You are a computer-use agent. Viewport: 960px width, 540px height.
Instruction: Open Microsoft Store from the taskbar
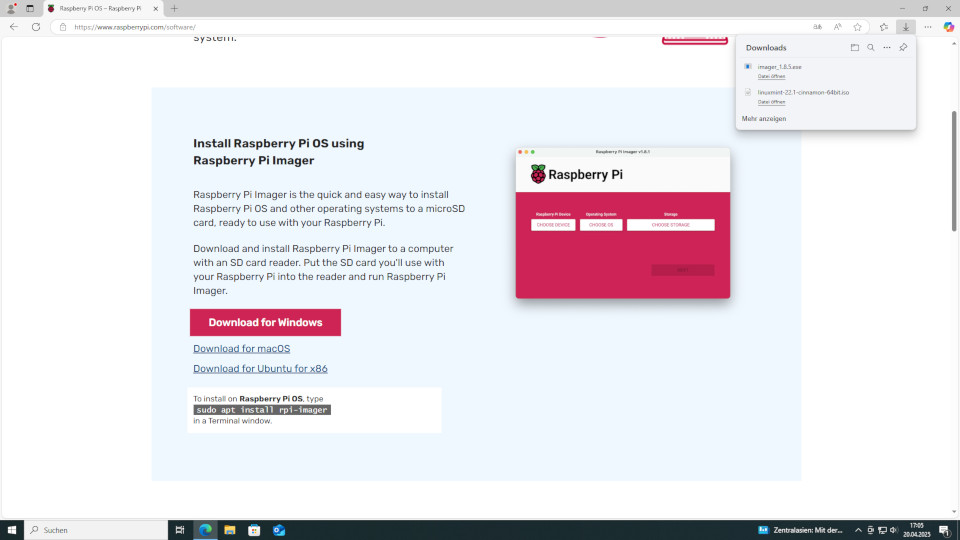pyautogui.click(x=254, y=530)
